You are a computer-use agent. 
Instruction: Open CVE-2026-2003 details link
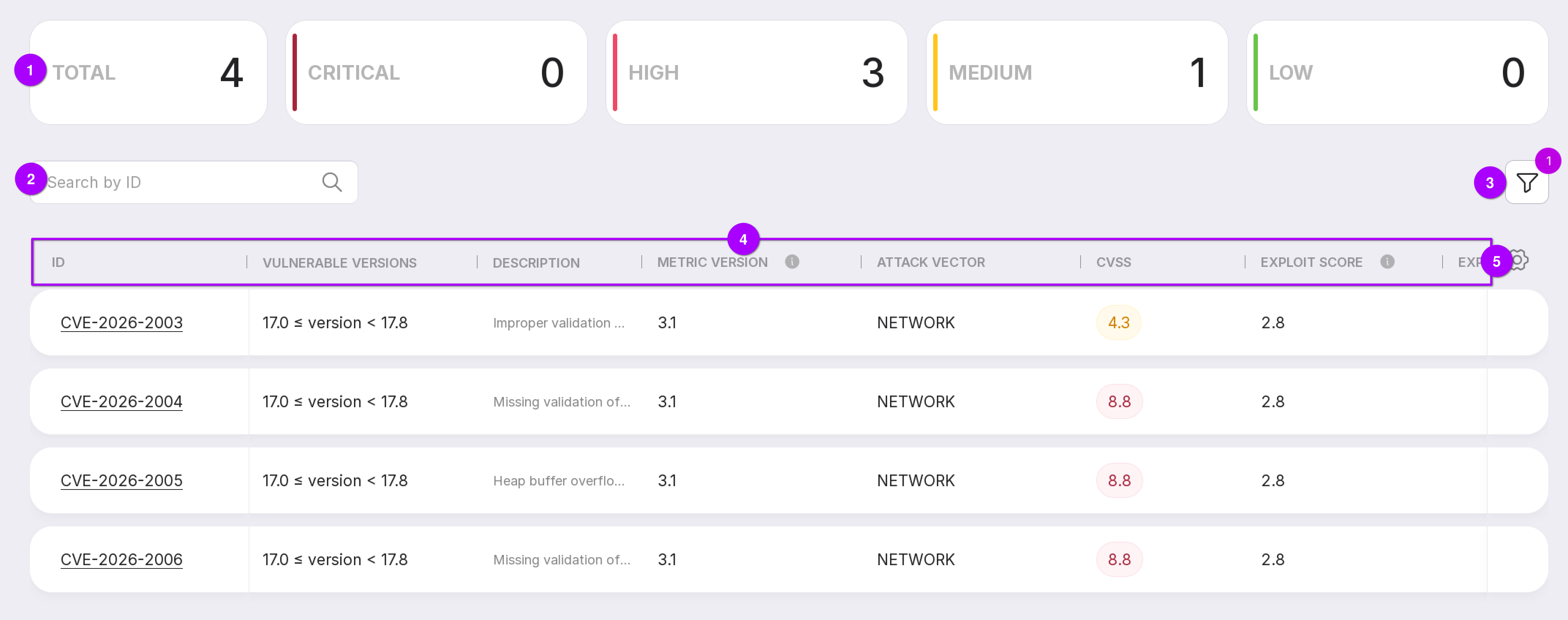tap(122, 322)
